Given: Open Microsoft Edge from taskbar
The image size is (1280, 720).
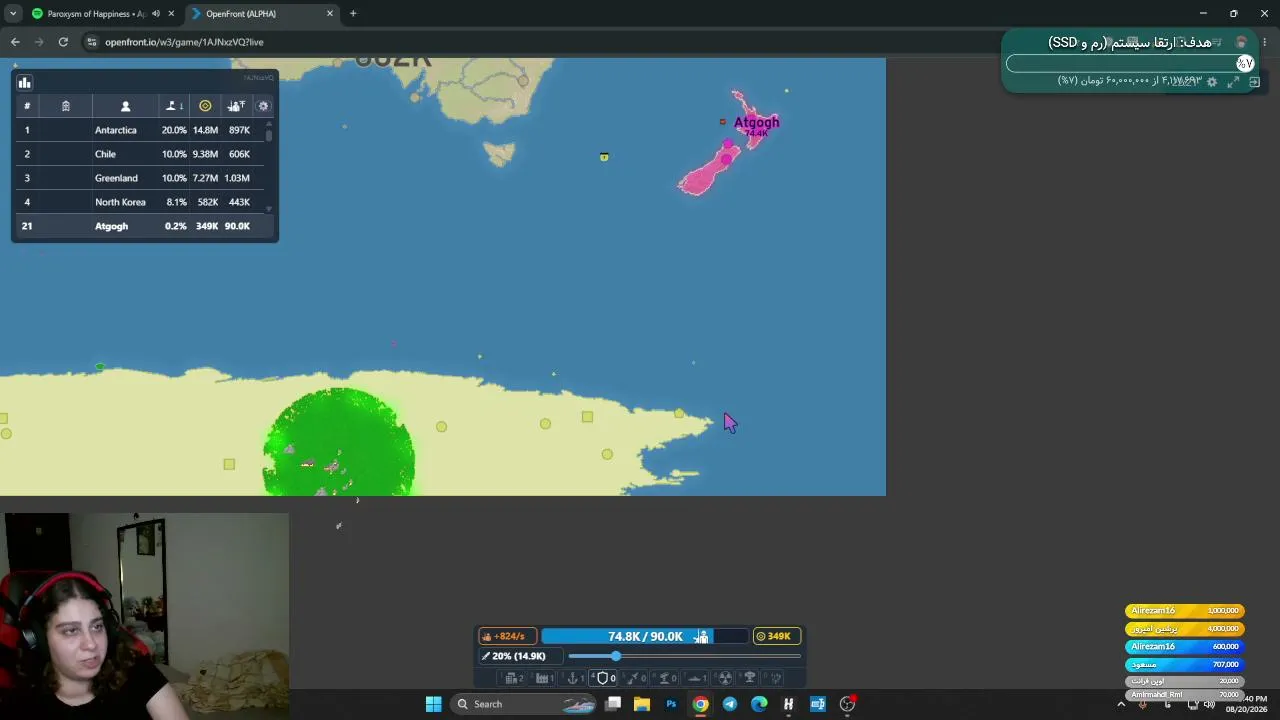Looking at the screenshot, I should [x=759, y=704].
